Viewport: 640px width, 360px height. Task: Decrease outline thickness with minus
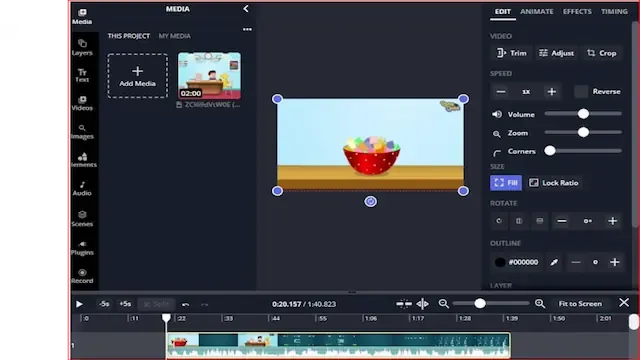click(x=576, y=262)
